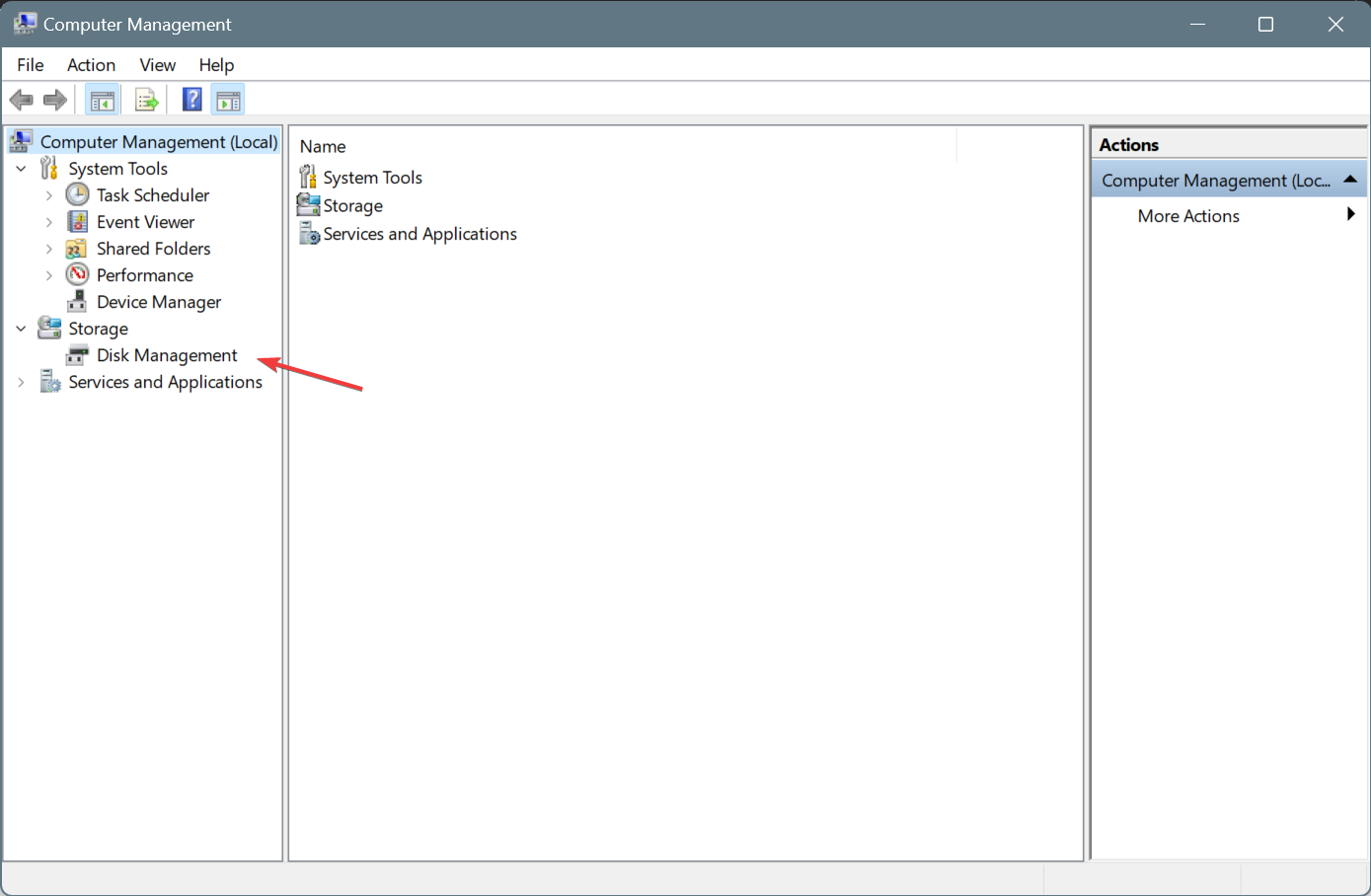The height and width of the screenshot is (896, 1371).
Task: Click System Tools icon in the Name list
Action: coord(308,177)
